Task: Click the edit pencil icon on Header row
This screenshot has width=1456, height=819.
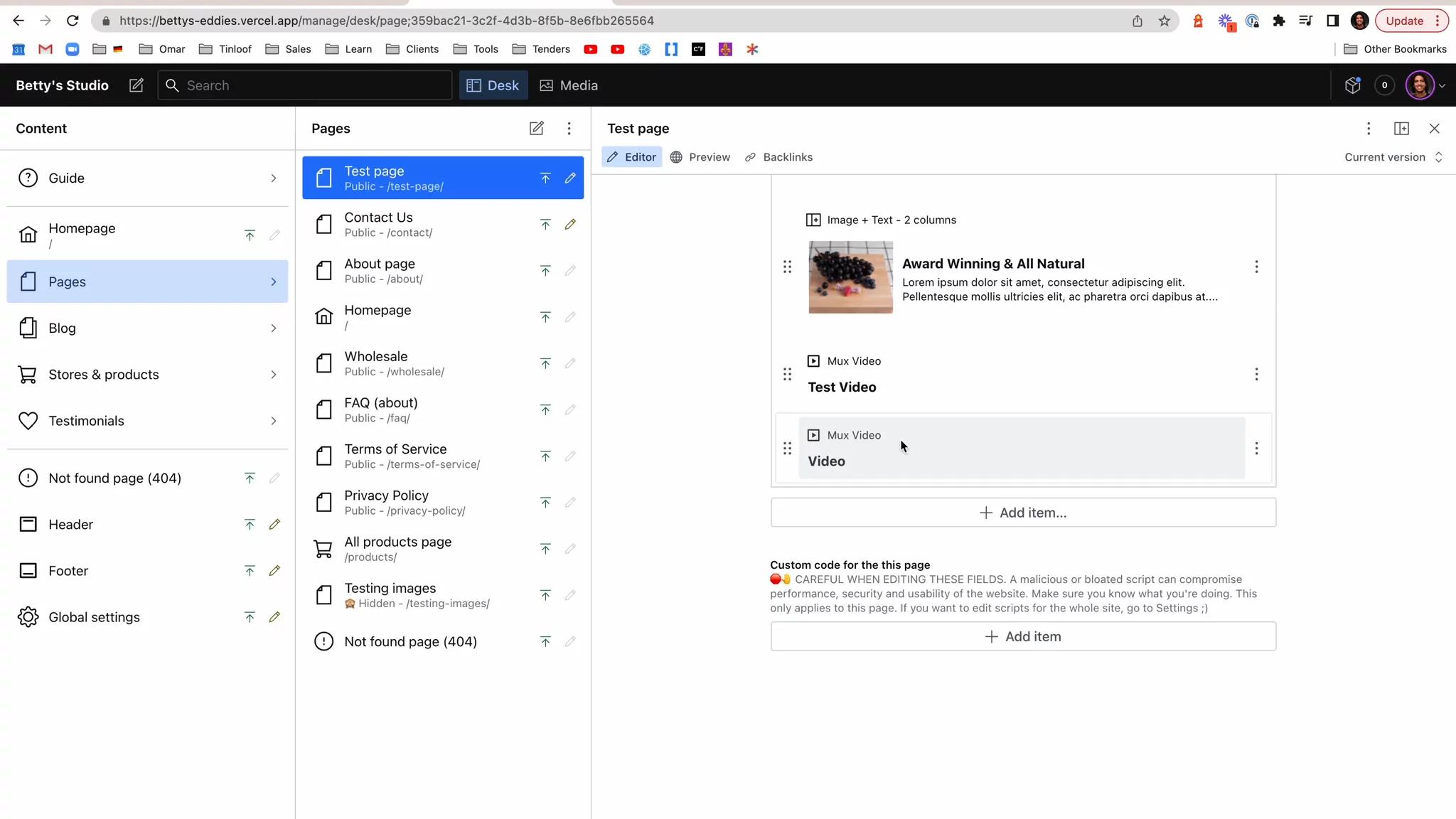Action: (x=274, y=525)
